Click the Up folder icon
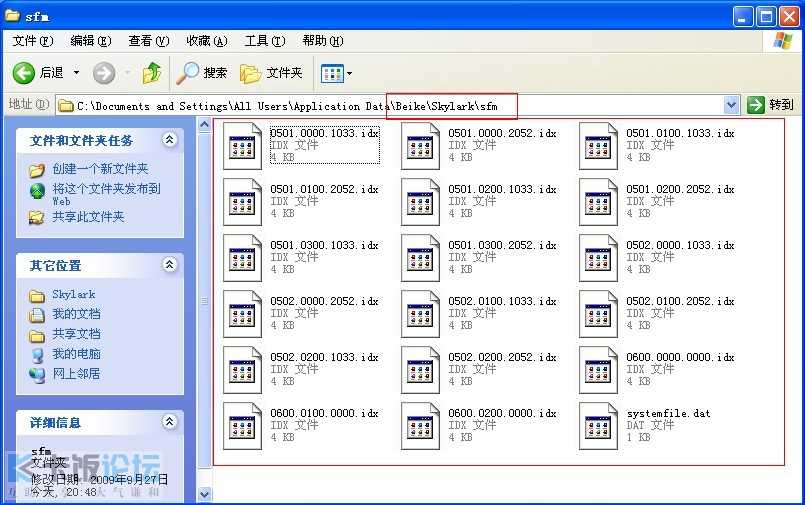 (x=152, y=73)
